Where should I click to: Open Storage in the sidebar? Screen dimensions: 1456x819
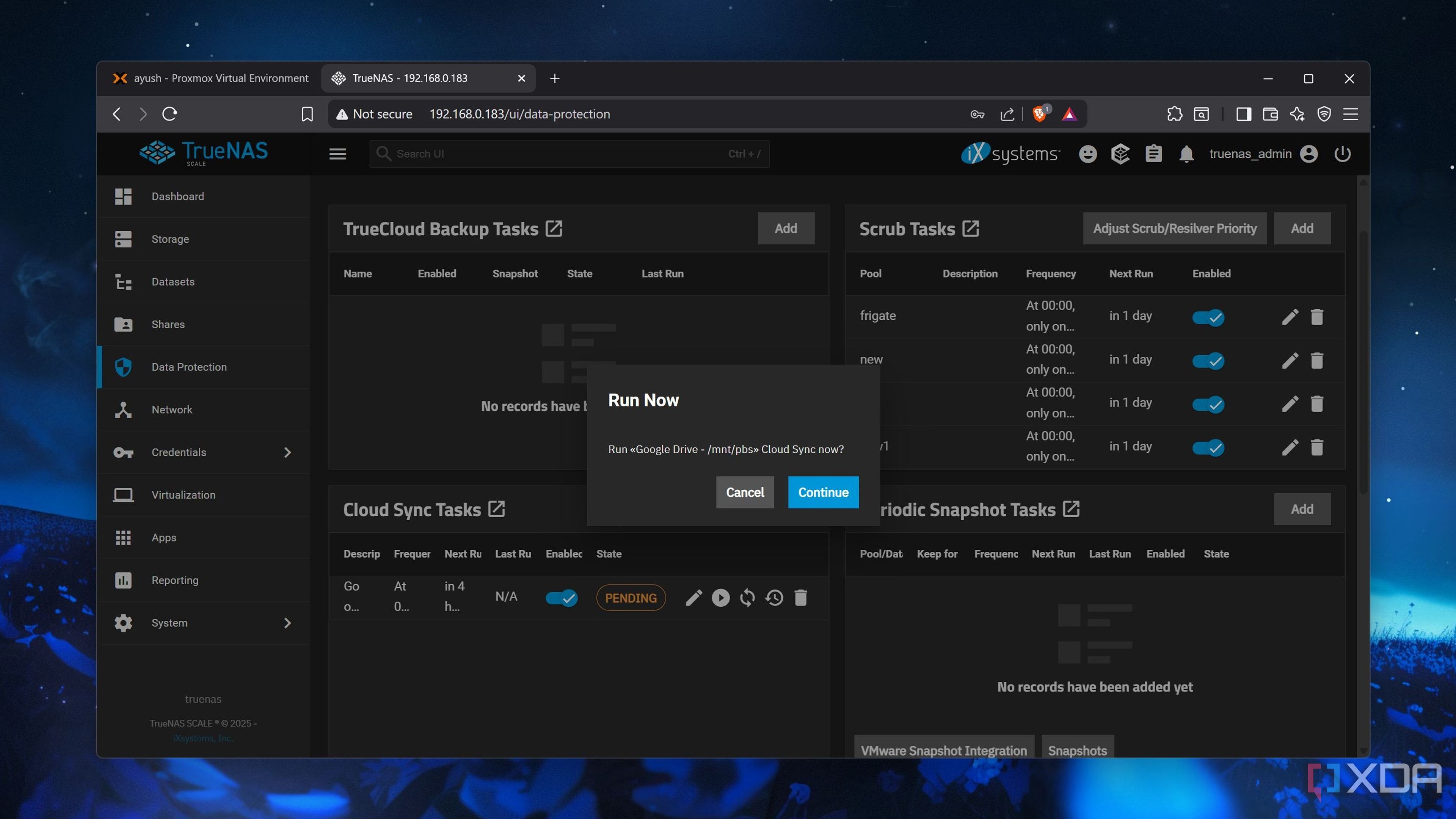point(204,239)
